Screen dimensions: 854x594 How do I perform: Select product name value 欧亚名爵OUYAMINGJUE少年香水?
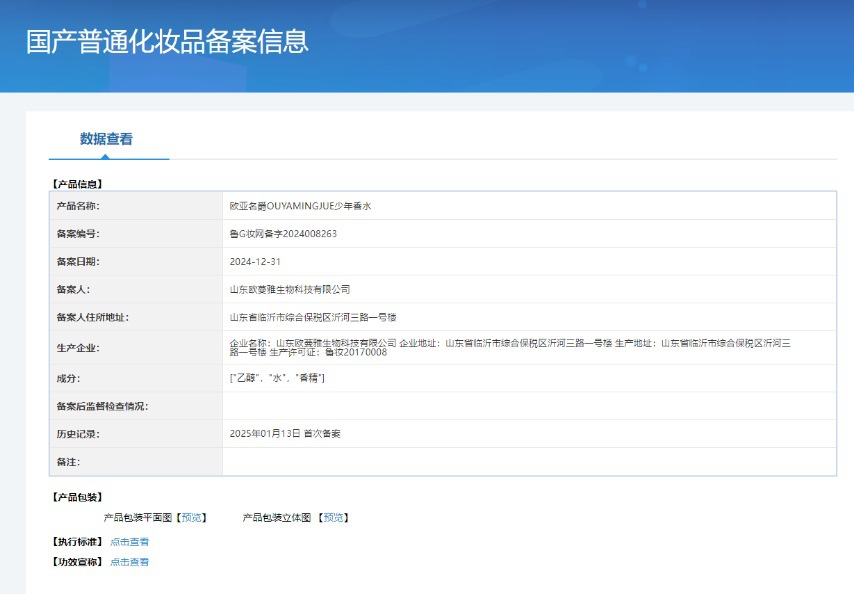pos(300,206)
